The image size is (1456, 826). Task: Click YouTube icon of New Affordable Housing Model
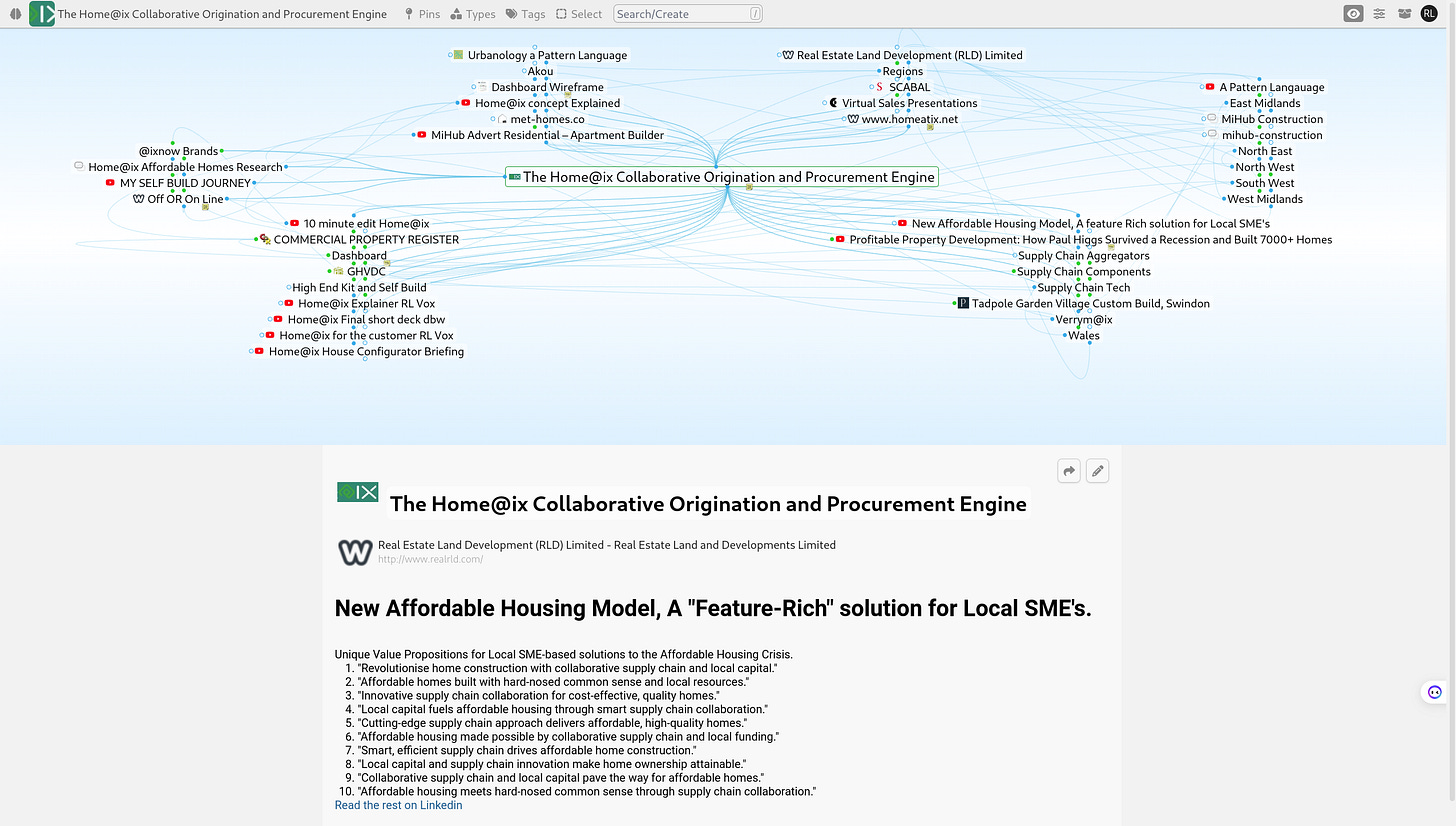902,224
